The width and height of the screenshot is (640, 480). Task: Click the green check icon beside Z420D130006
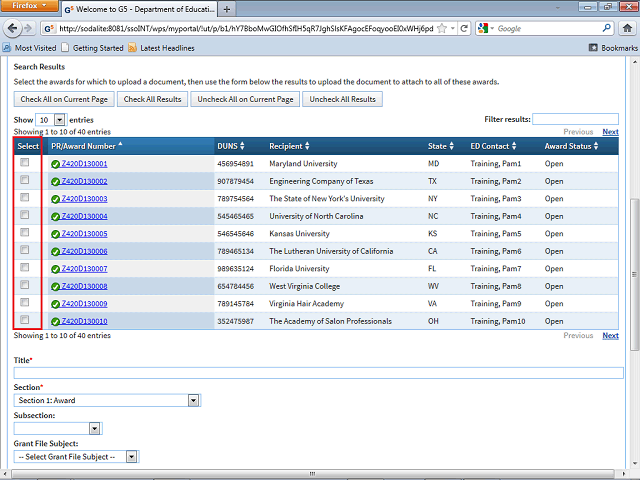[55, 251]
